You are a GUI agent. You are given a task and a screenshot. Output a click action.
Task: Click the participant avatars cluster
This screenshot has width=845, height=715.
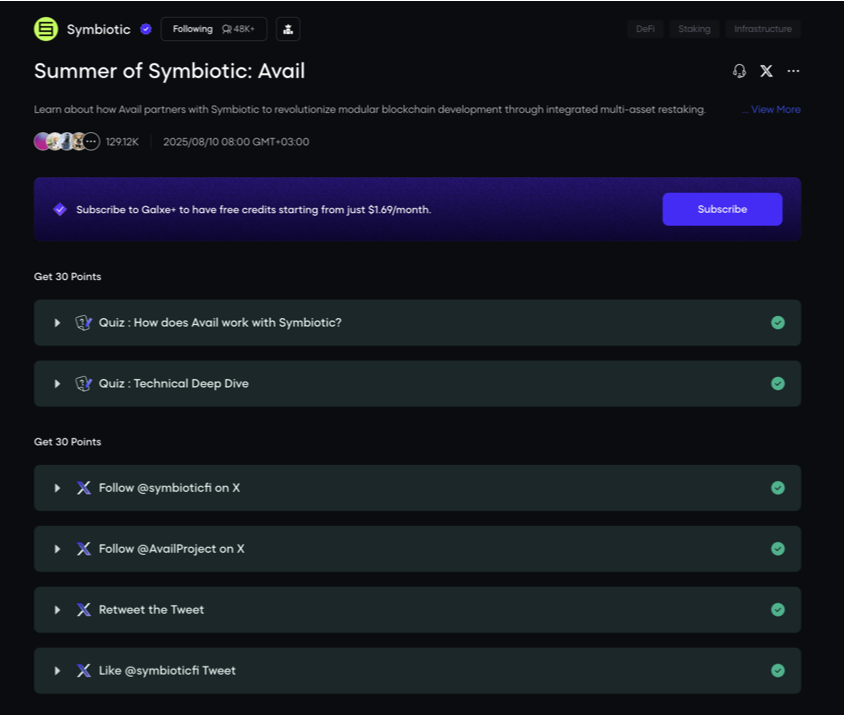[67, 142]
